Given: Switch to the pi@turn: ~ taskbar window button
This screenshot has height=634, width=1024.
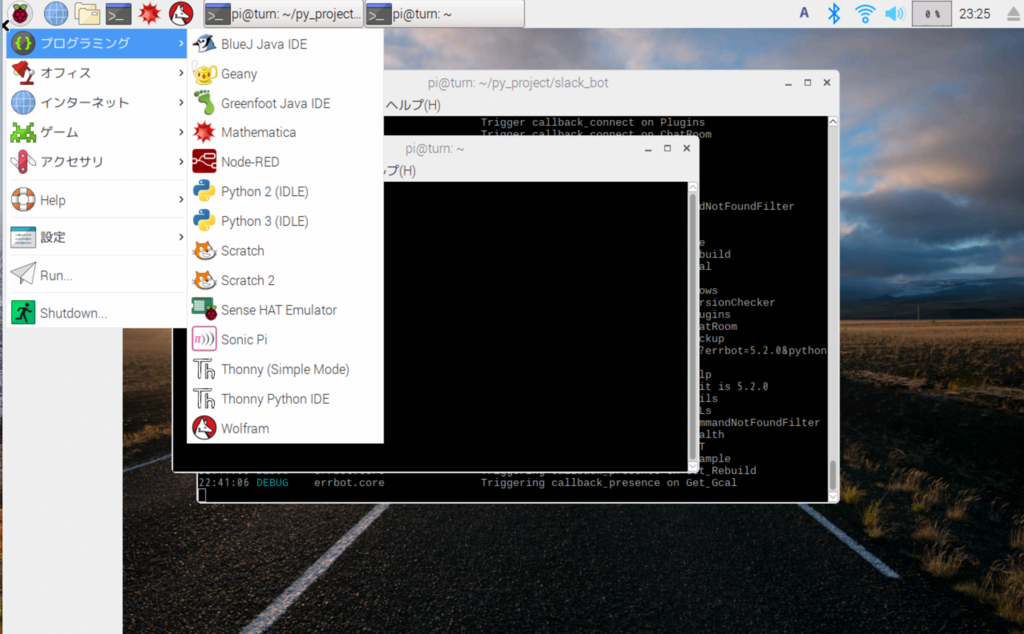Looking at the screenshot, I should (x=444, y=14).
